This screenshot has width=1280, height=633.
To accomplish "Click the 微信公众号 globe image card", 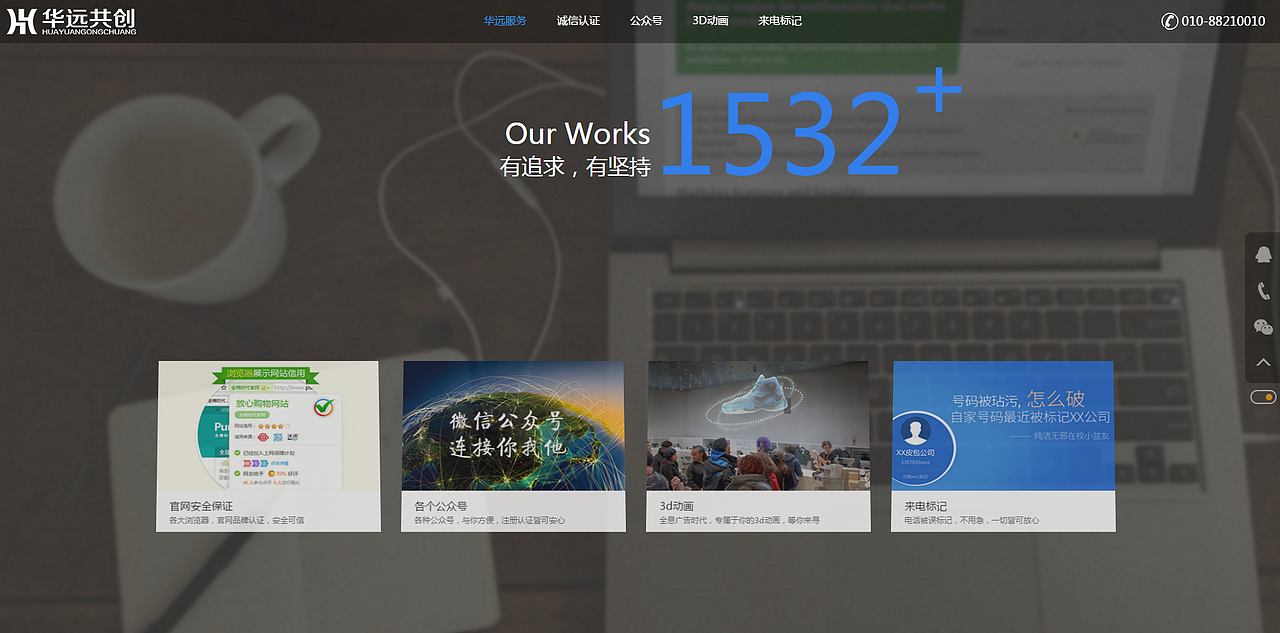I will pos(512,424).
